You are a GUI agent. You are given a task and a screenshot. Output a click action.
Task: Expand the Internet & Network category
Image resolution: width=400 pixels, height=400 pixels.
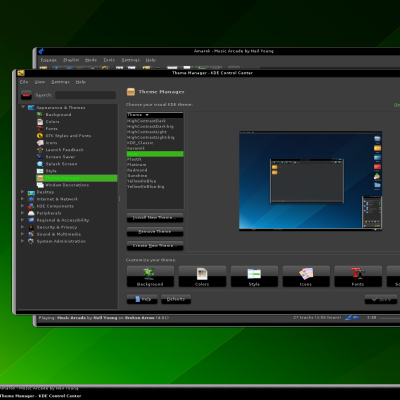[x=23, y=199]
